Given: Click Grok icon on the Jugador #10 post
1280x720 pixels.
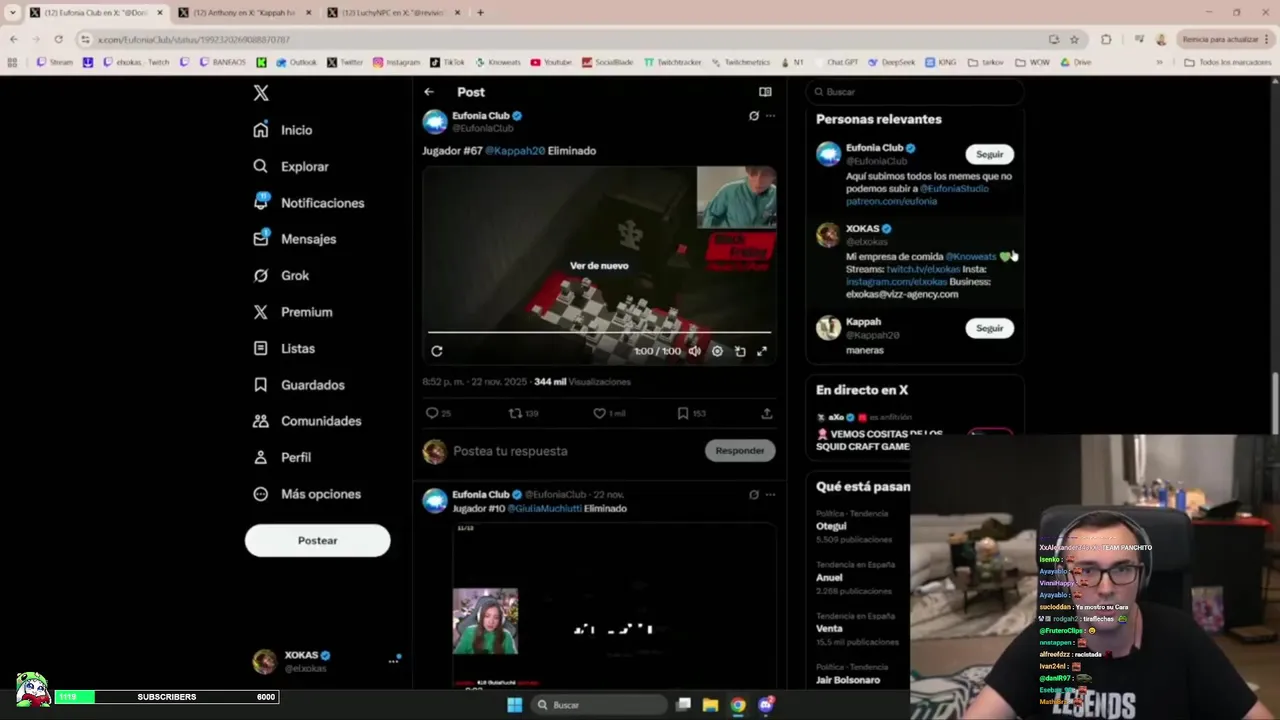Looking at the screenshot, I should click(754, 495).
